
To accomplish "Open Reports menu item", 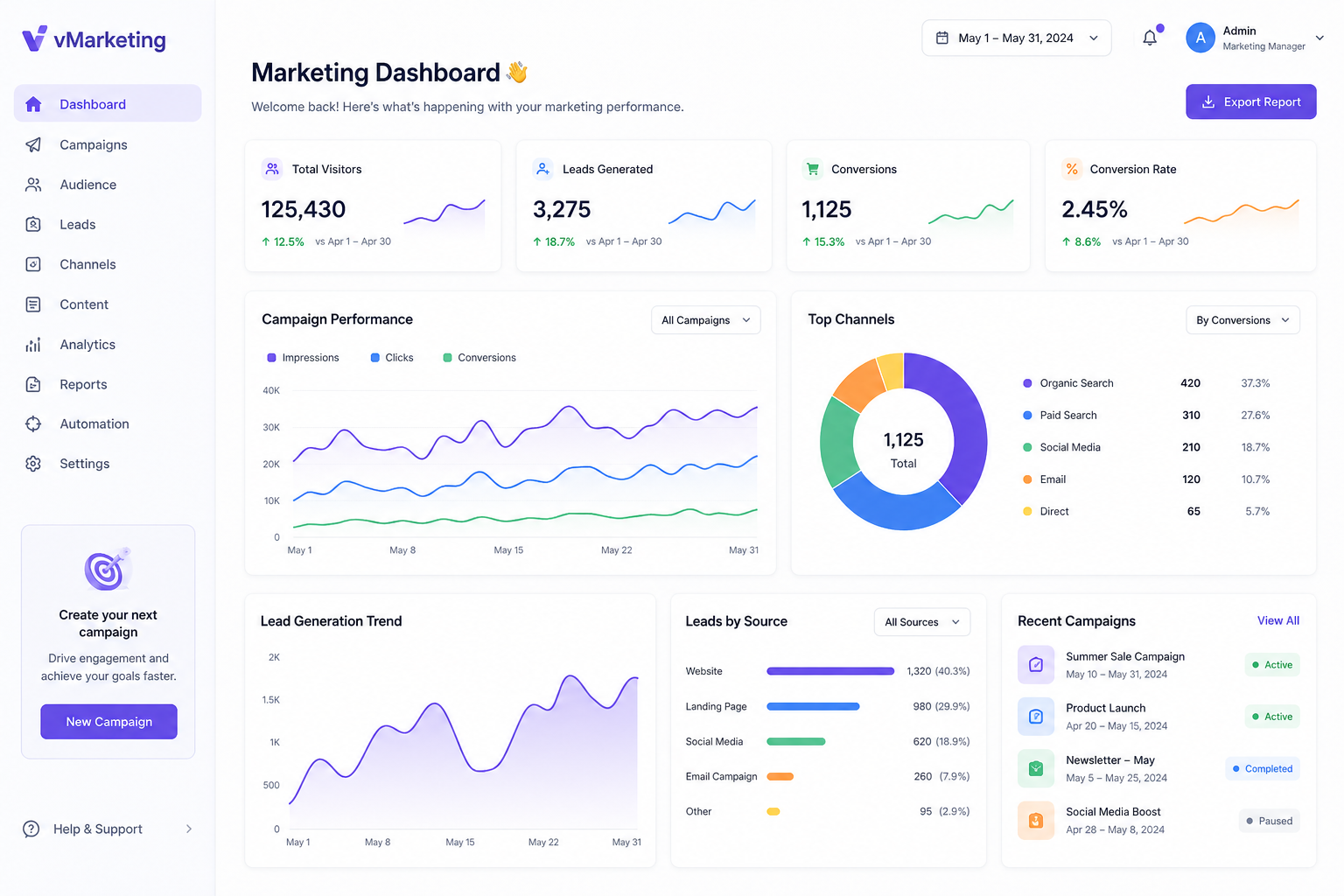I will [108, 384].
